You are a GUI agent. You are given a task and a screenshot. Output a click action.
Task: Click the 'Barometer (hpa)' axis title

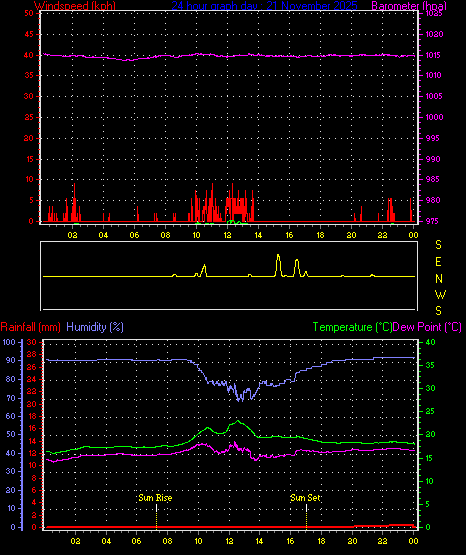[x=409, y=6]
